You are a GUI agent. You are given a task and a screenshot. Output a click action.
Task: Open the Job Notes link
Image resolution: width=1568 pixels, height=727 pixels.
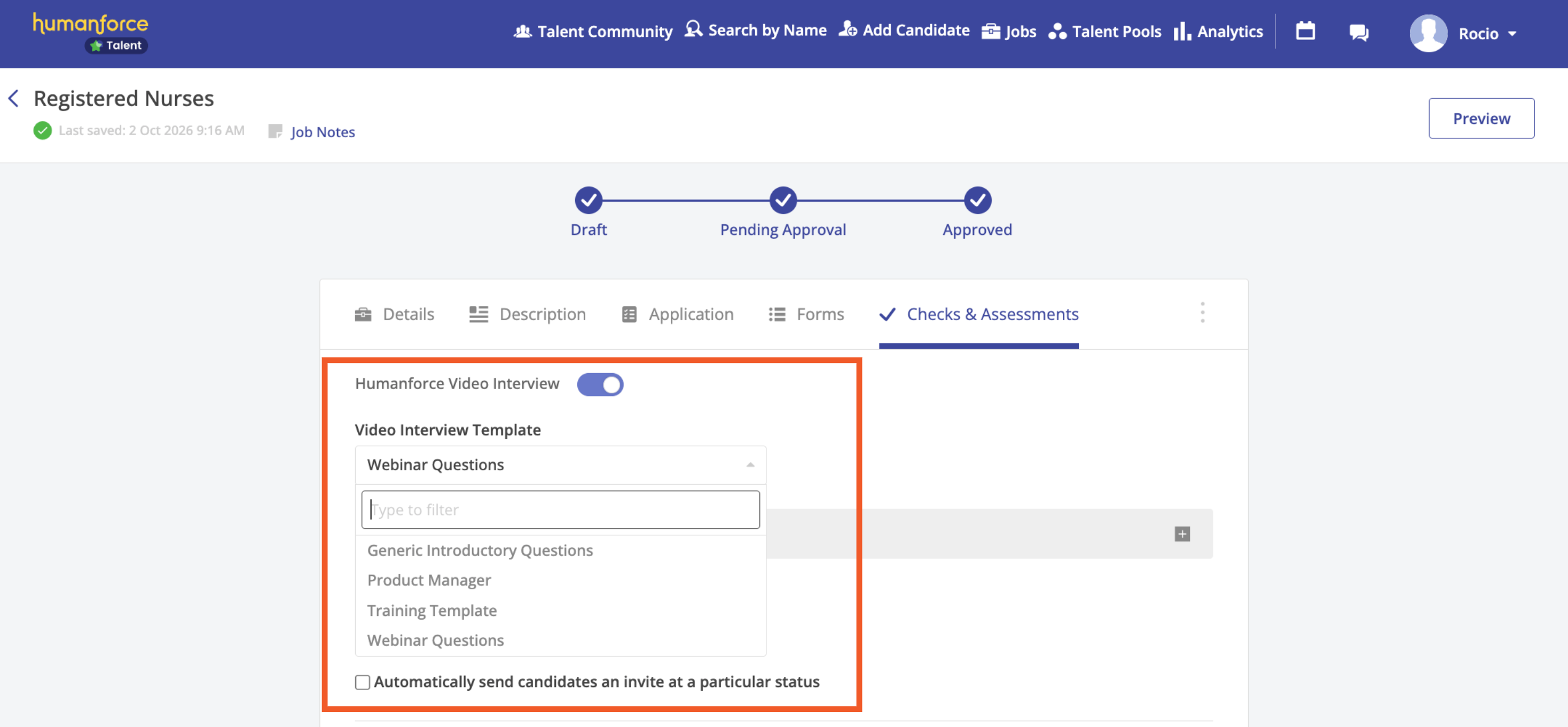(323, 132)
